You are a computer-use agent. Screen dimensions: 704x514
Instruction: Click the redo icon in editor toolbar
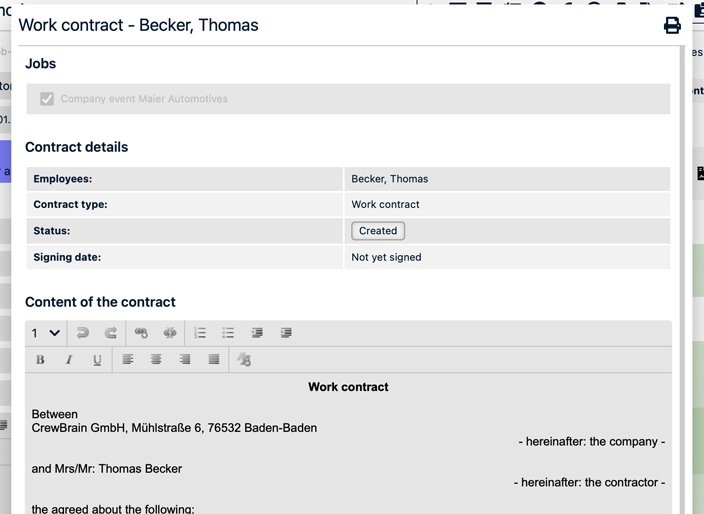tap(111, 333)
